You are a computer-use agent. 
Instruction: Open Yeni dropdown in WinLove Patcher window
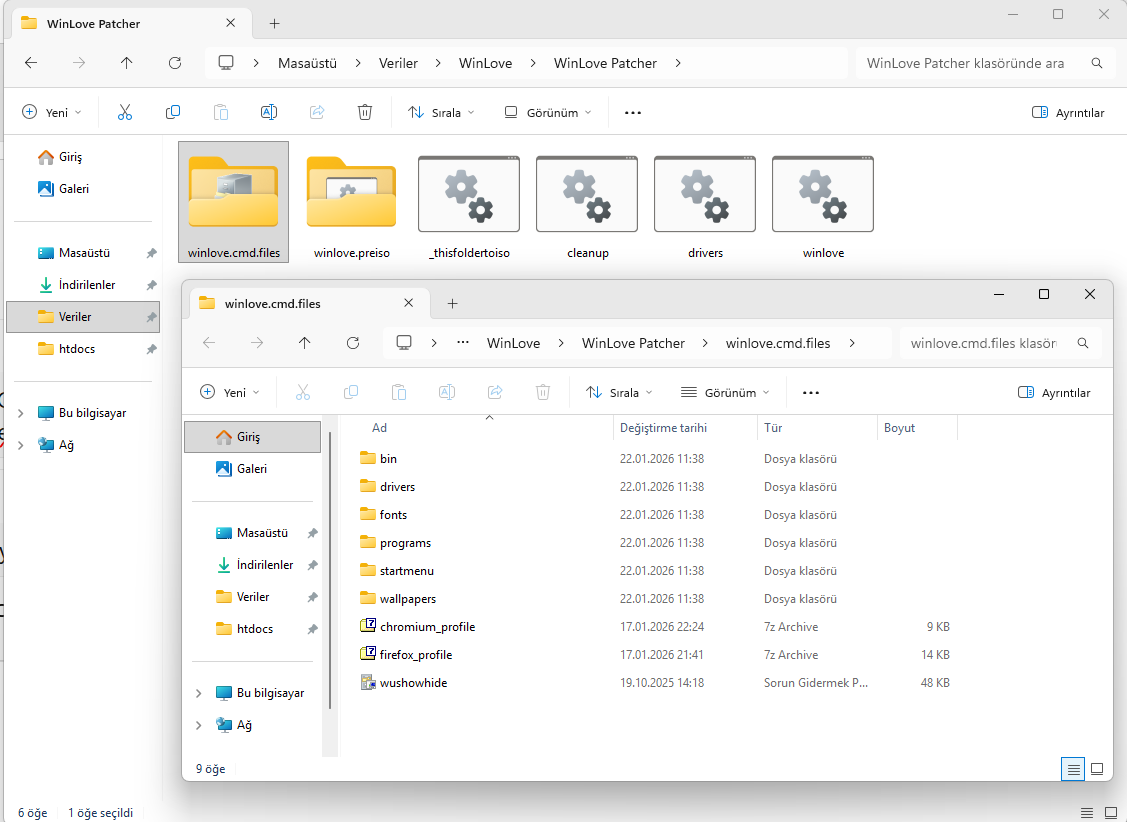(x=52, y=113)
